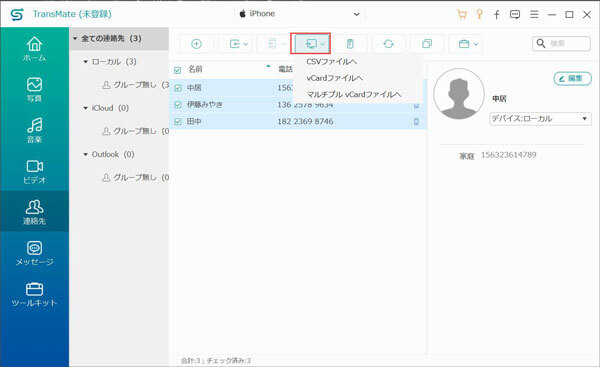The width and height of the screenshot is (600, 367).
Task: Uncheck the 田中 contact checkbox
Action: click(x=178, y=121)
